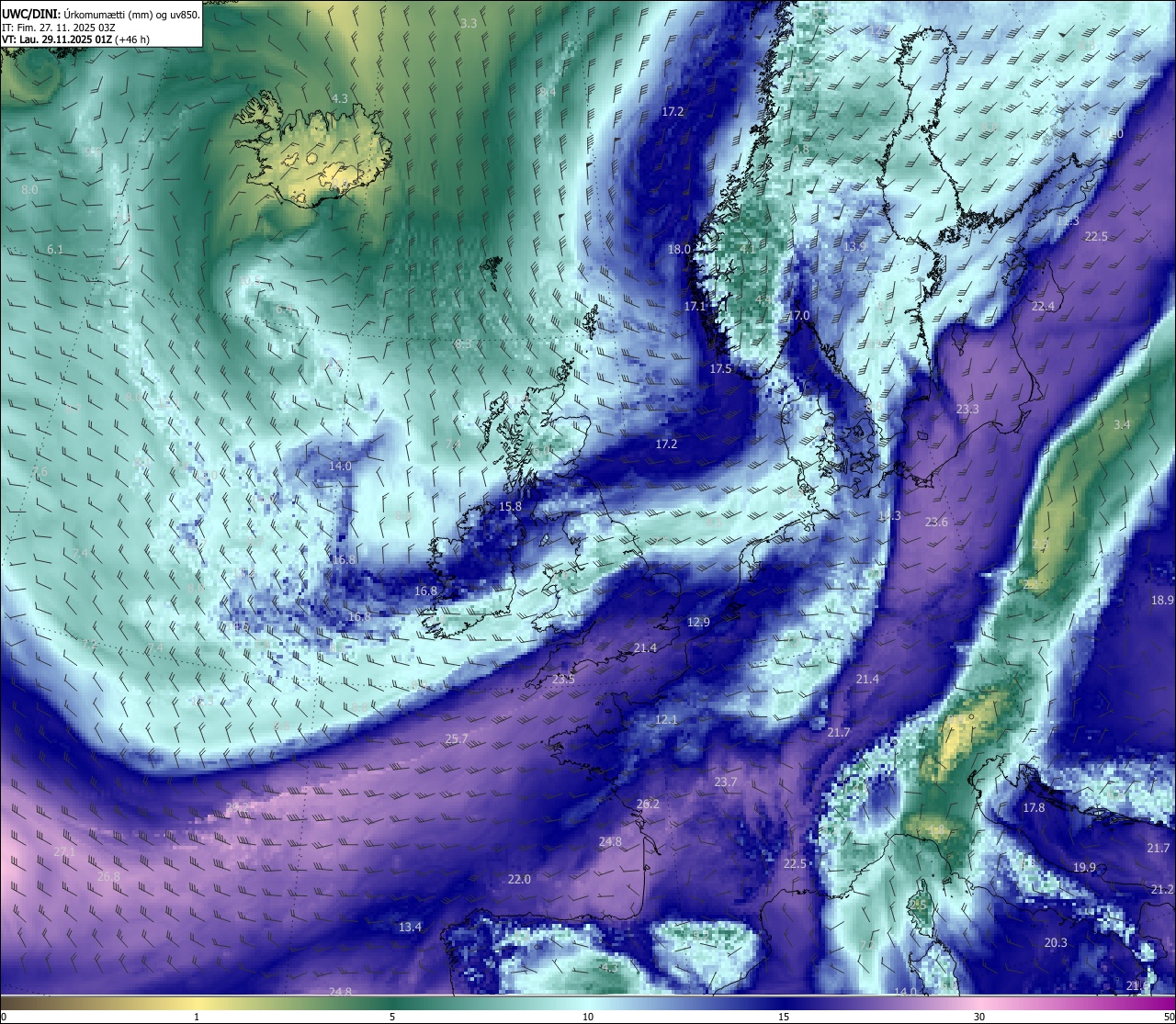Select the 23.5 value label
The width and height of the screenshot is (1176, 1024).
tap(563, 680)
